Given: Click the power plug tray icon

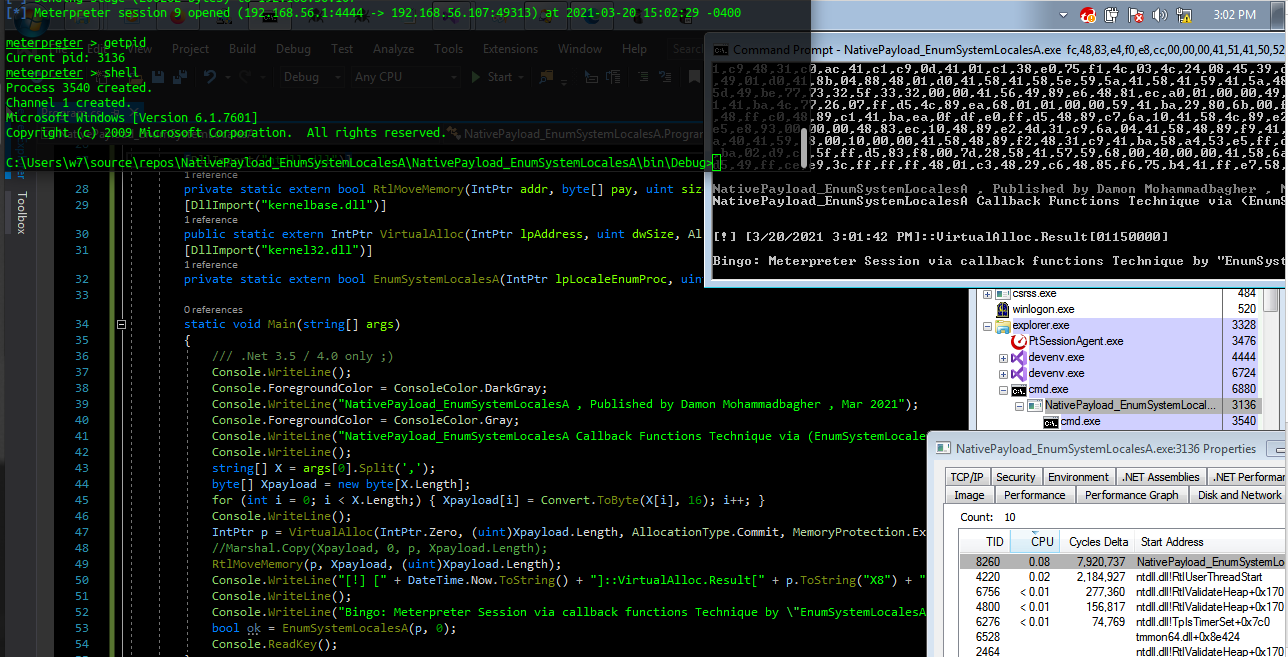Looking at the screenshot, I should (x=1112, y=15).
